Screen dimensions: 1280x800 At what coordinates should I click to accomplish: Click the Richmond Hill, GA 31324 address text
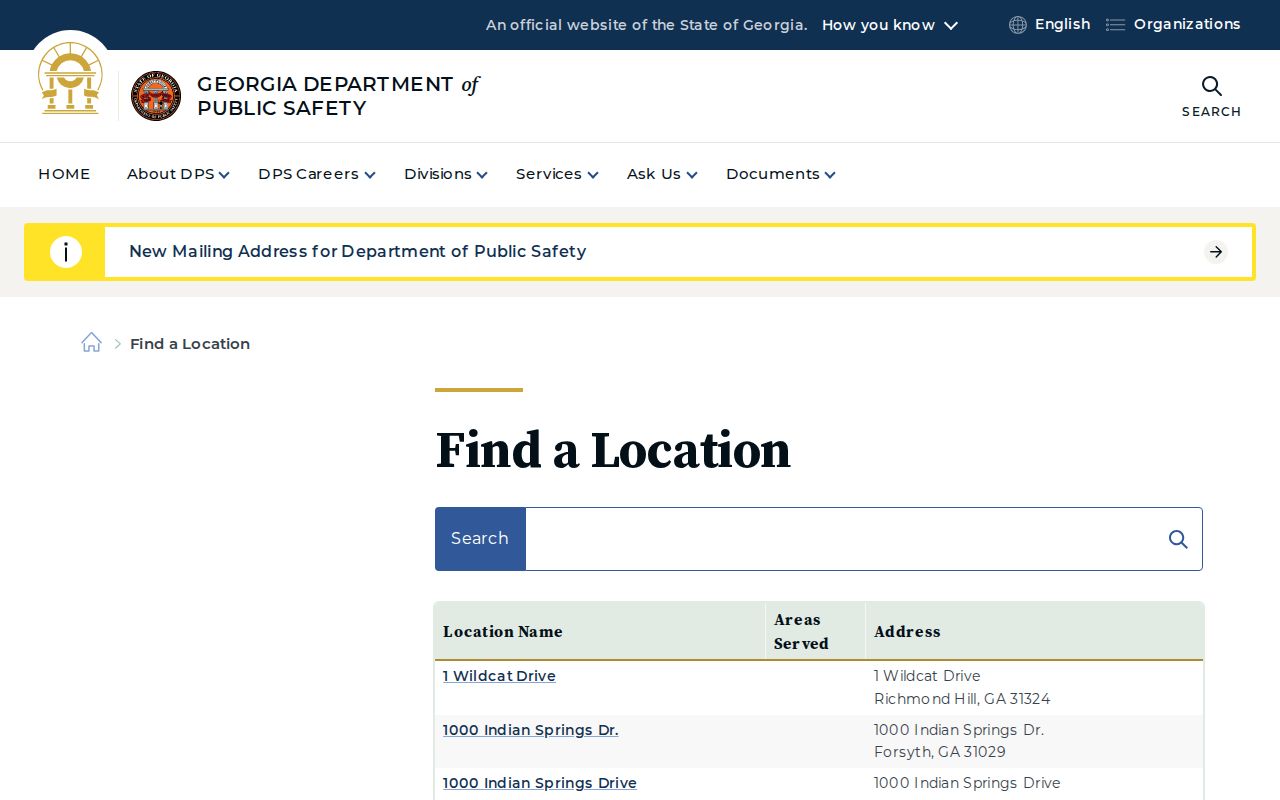tap(962, 699)
